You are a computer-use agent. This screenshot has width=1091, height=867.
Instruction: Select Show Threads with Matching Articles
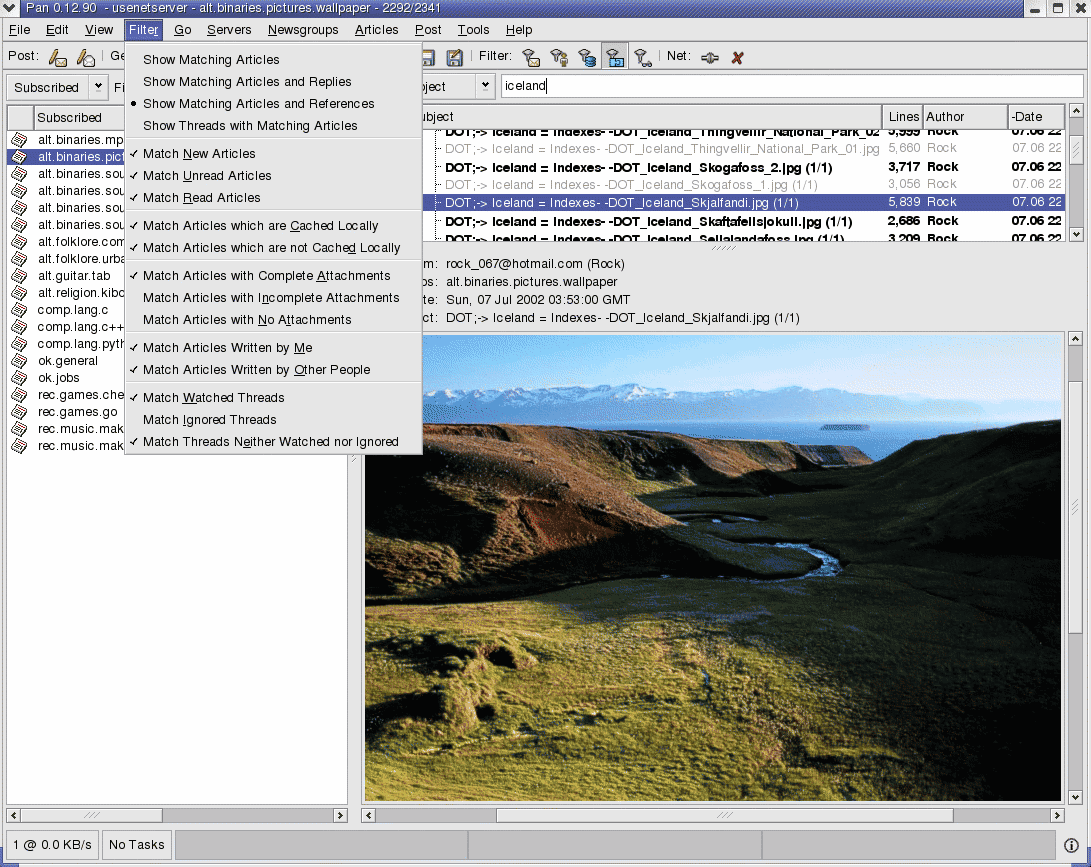(x=273, y=127)
